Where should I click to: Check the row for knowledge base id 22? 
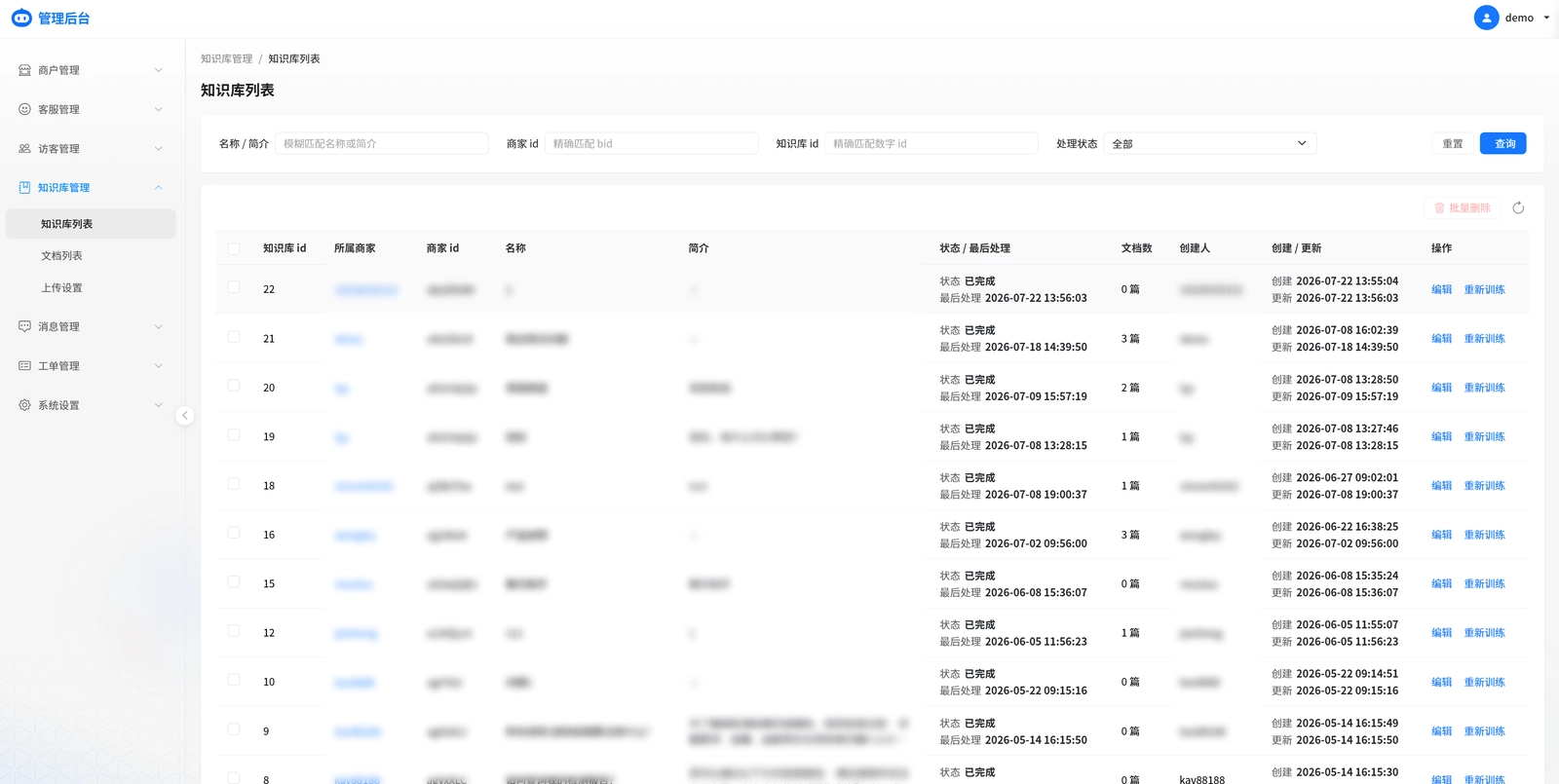(x=234, y=287)
